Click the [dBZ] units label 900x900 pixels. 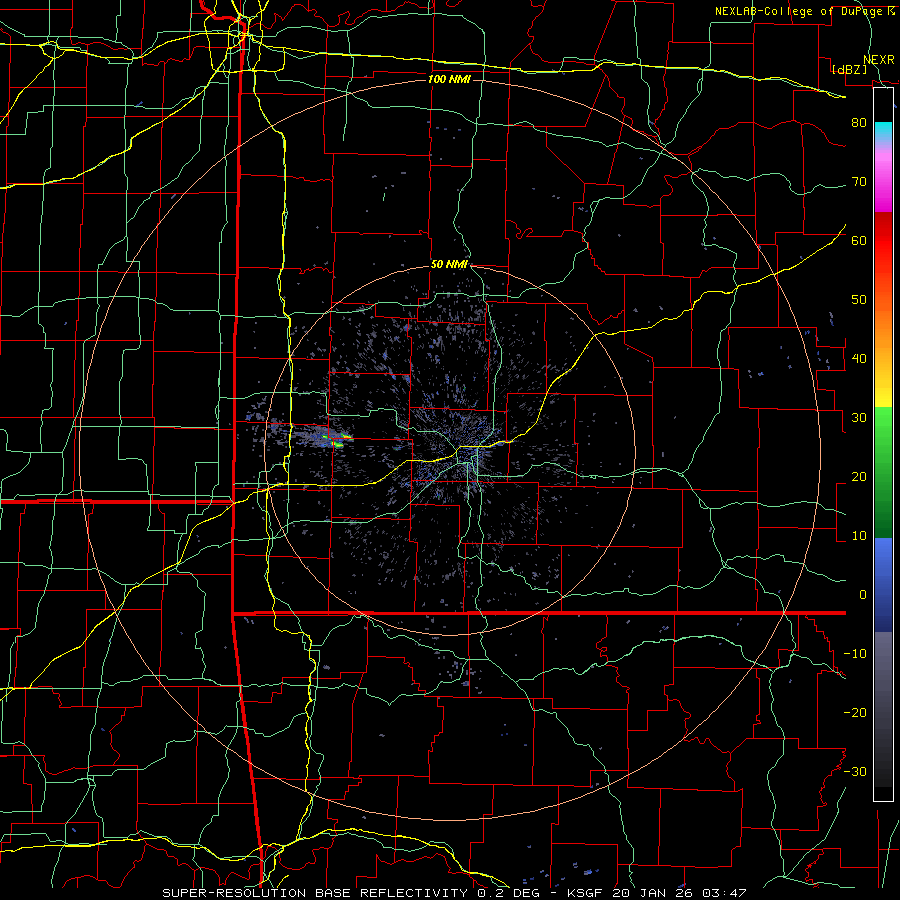(x=850, y=69)
